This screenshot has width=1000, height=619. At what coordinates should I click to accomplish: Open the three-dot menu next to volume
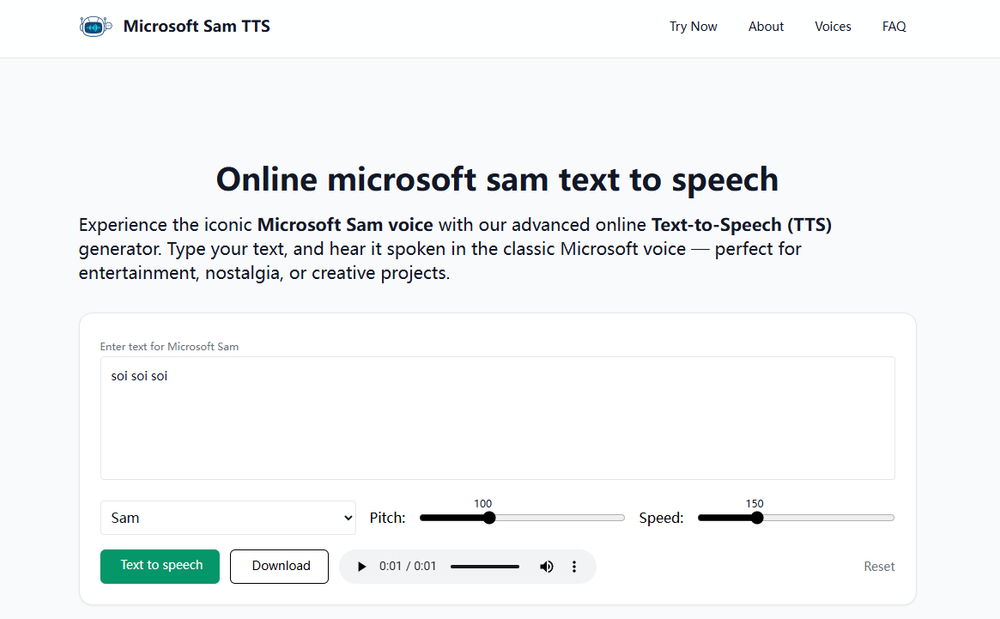pos(574,566)
